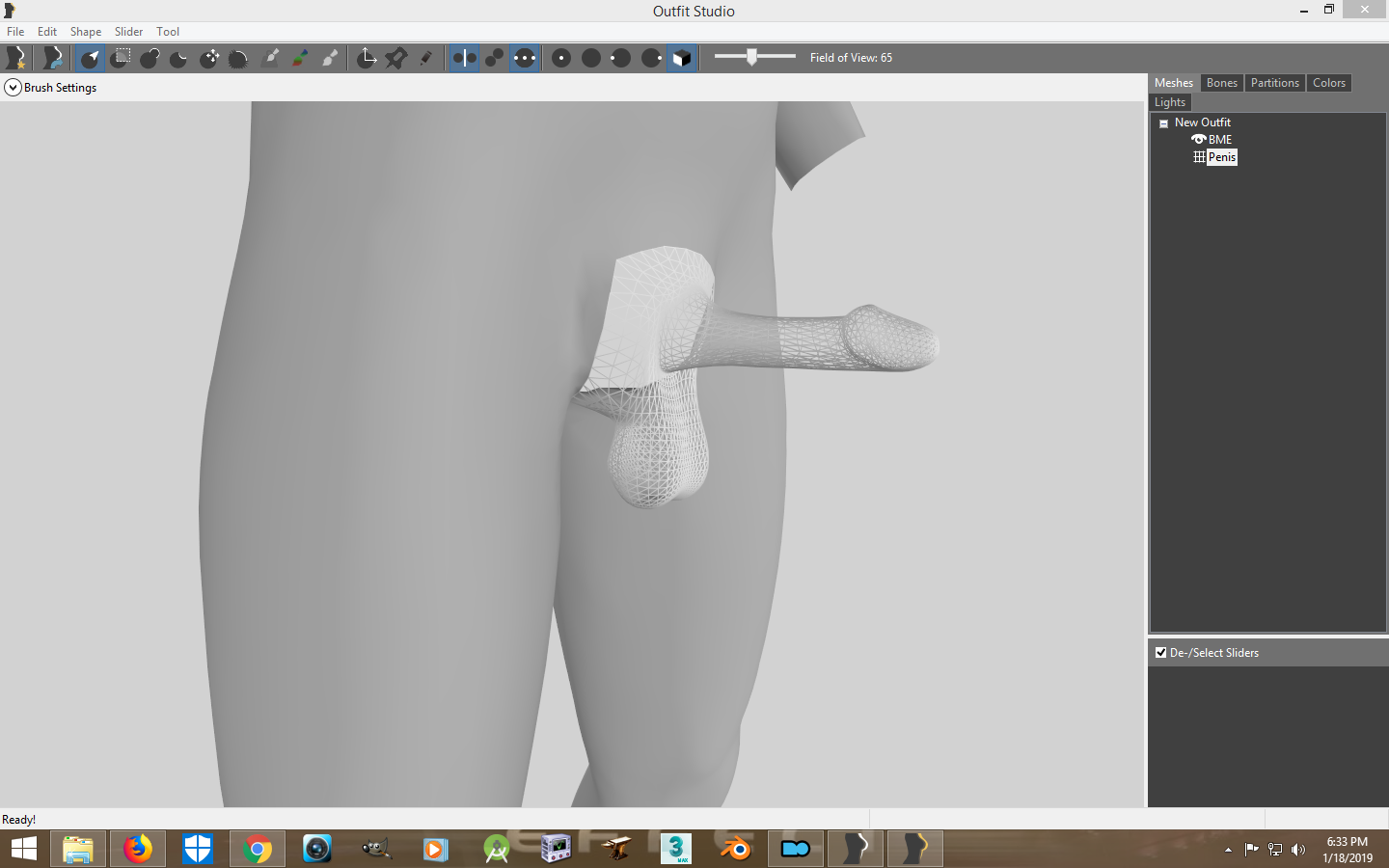Switch to the Meshes tab
1389x868 pixels.
pos(1174,83)
